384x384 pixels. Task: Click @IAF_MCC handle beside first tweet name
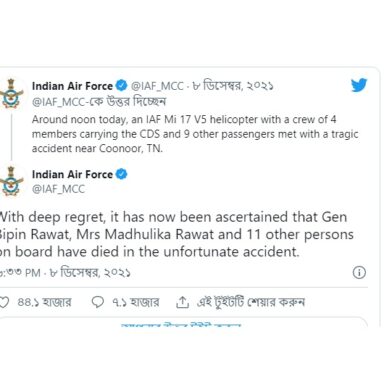(157, 86)
